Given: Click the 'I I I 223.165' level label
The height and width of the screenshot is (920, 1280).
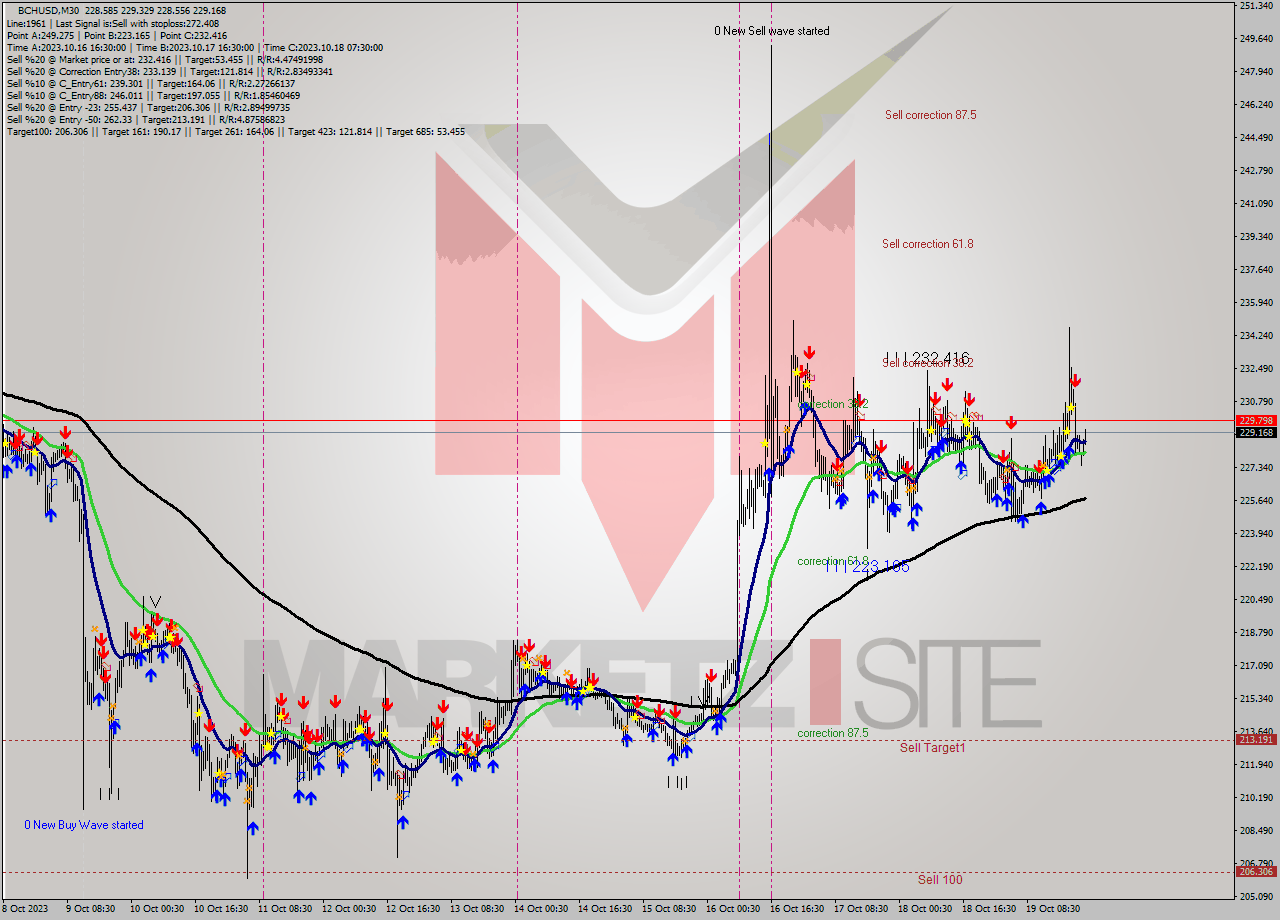Looking at the screenshot, I should pyautogui.click(x=867, y=566).
